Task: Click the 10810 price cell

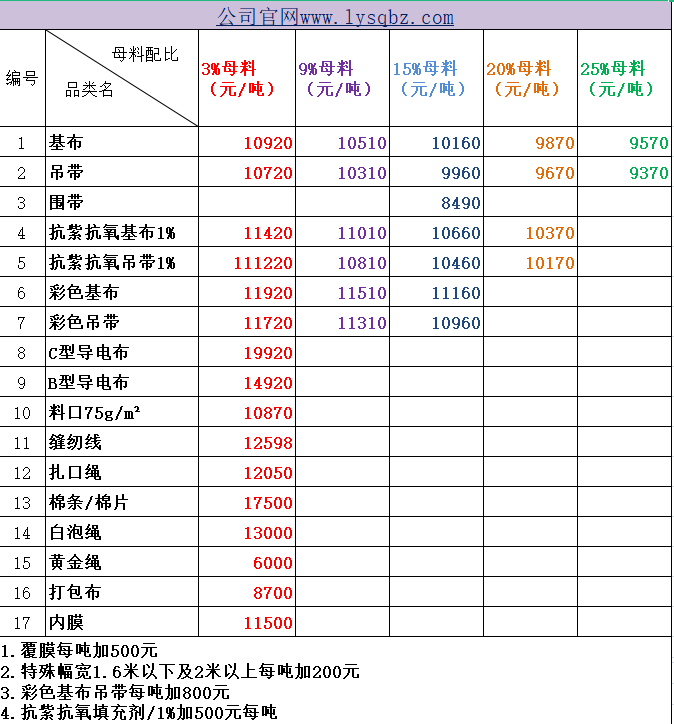Action: (x=343, y=262)
